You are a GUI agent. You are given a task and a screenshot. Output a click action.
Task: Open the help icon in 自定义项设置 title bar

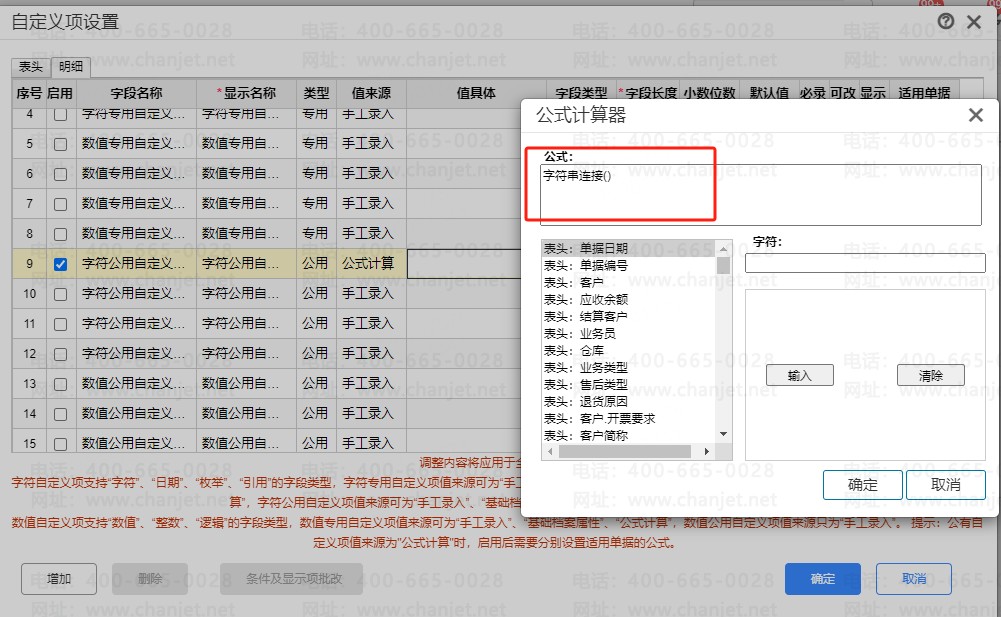pos(945,22)
